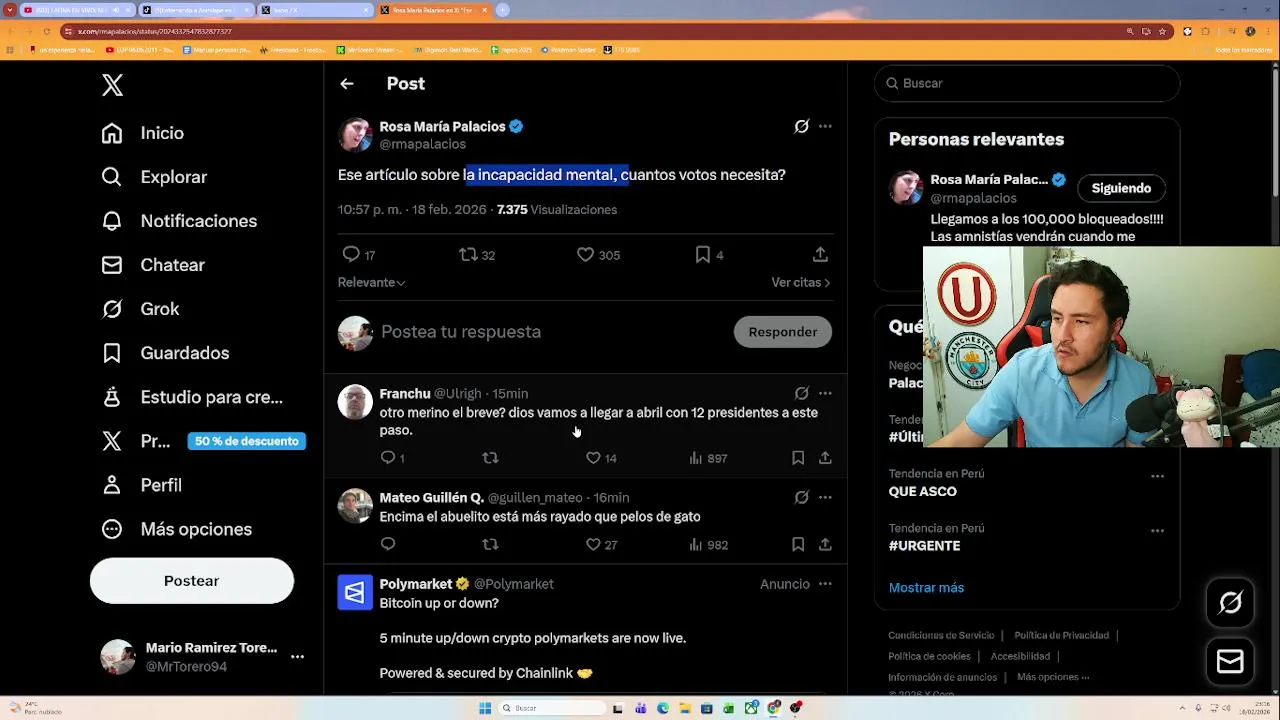Open floating Grok button
1280x720 pixels.
1230,602
